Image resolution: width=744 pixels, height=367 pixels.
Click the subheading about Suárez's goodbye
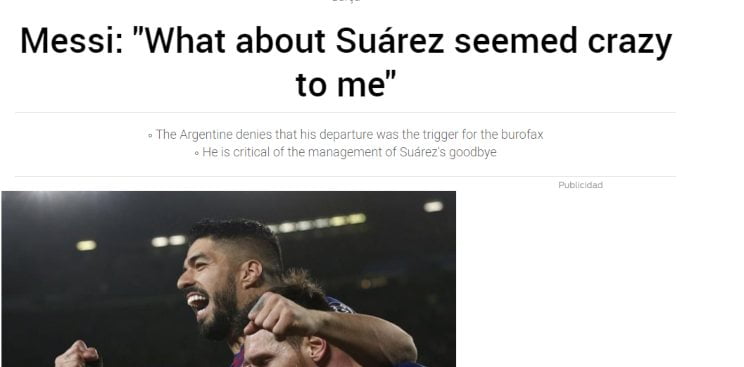pyautogui.click(x=349, y=152)
